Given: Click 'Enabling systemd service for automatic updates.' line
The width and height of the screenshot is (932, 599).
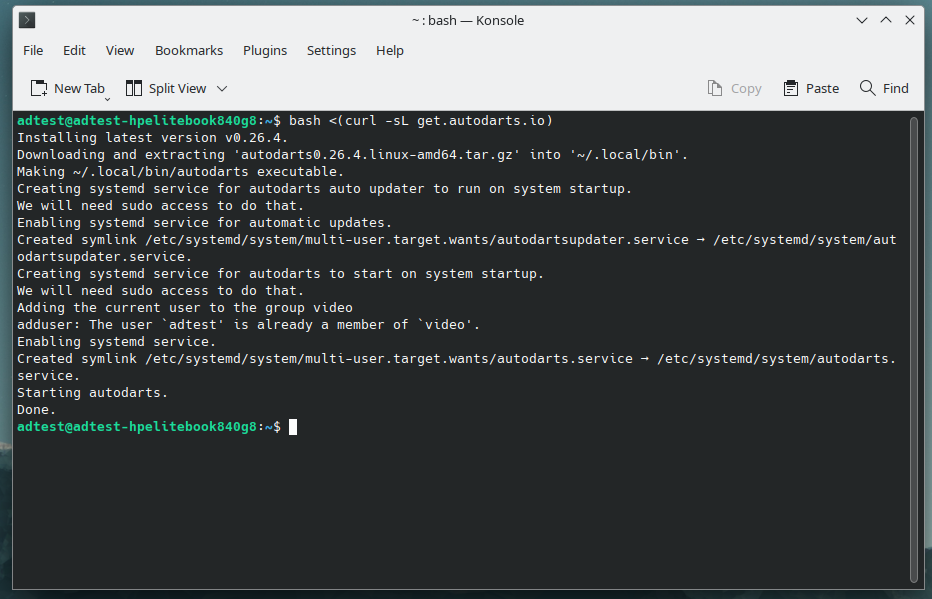Looking at the screenshot, I should pyautogui.click(x=205, y=223).
